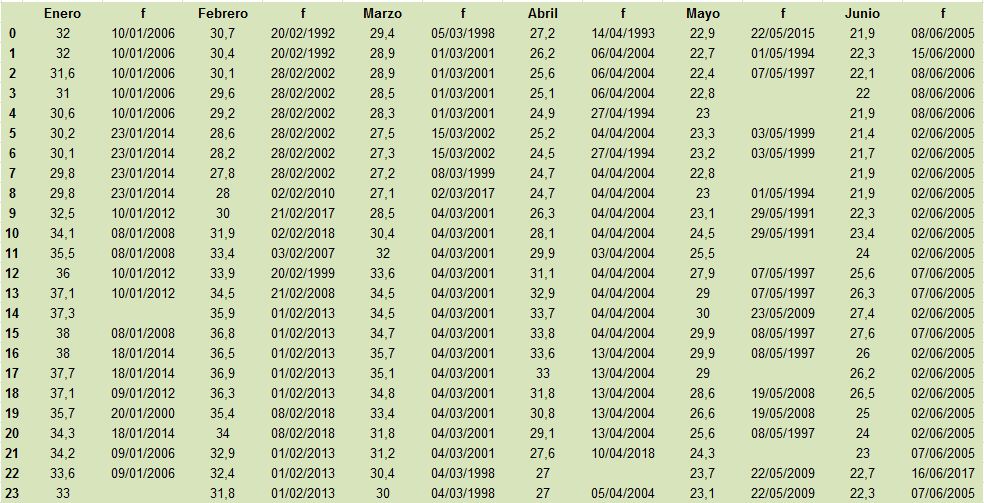Viewport: 984px width, 503px height.
Task: Select date 21/02/2017 in row 9
Action: click(x=303, y=213)
